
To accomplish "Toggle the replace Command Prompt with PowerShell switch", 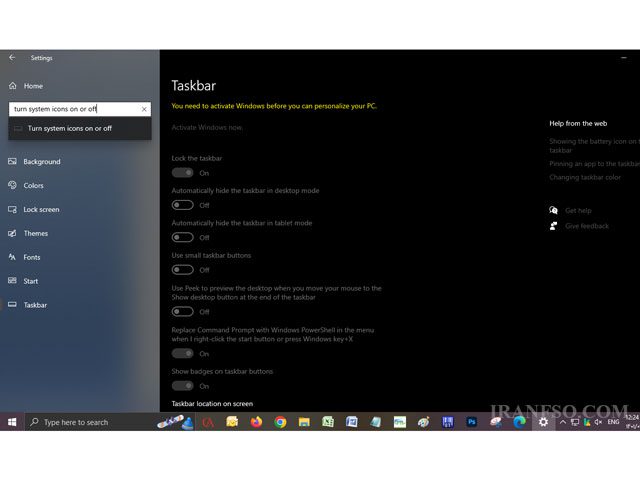I will [x=182, y=353].
